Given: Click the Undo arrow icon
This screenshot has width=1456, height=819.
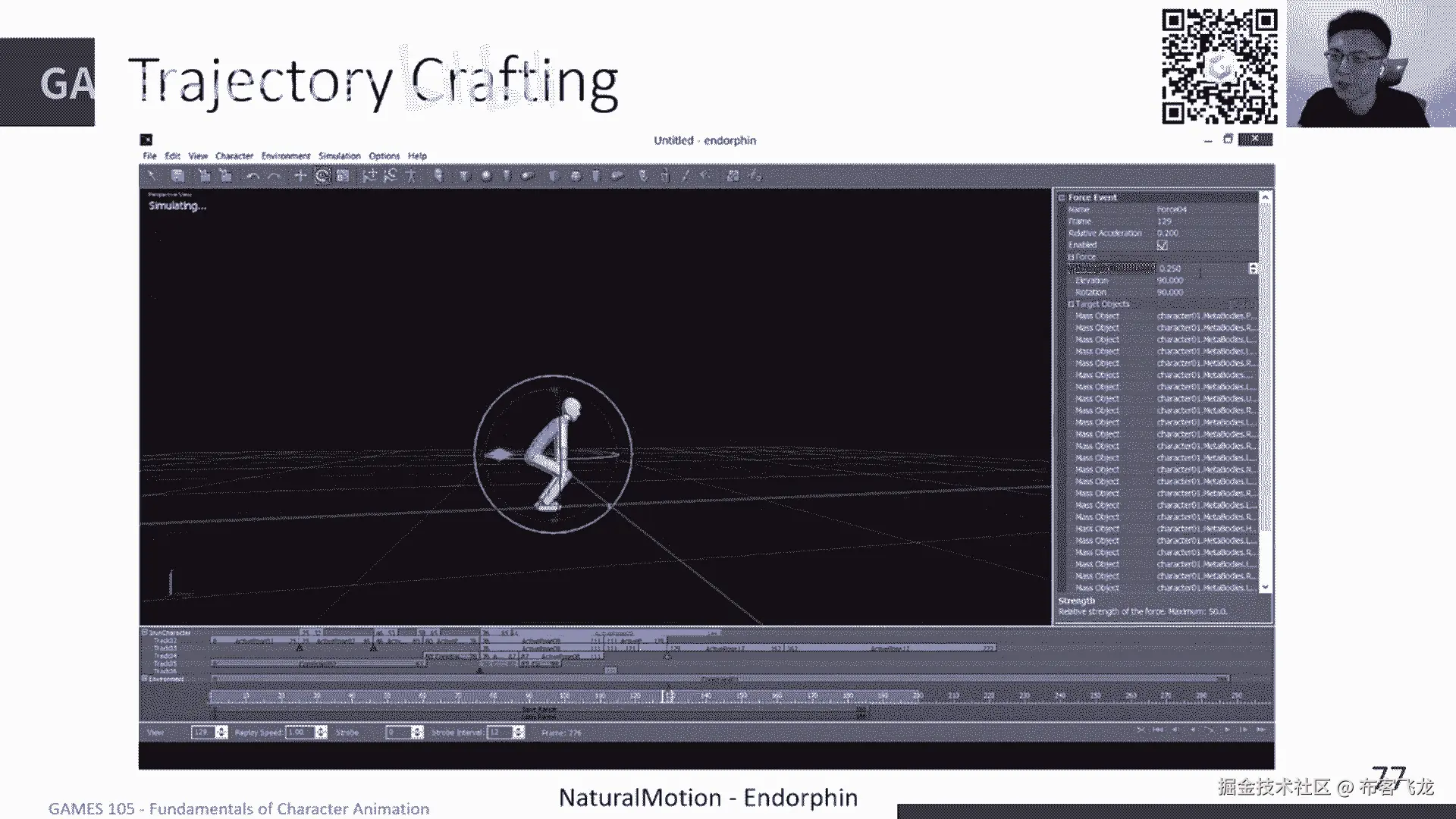Looking at the screenshot, I should pos(253,176).
